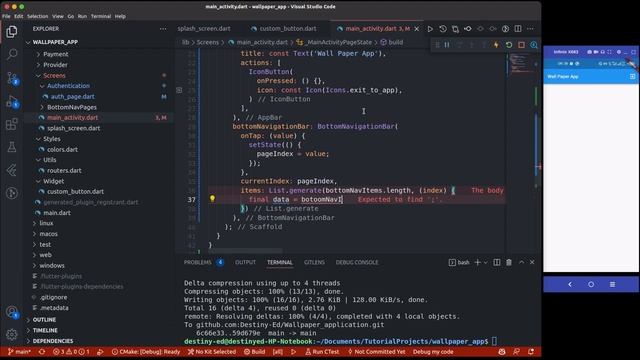
Task: Open the File menu
Action: (x=6, y=16)
